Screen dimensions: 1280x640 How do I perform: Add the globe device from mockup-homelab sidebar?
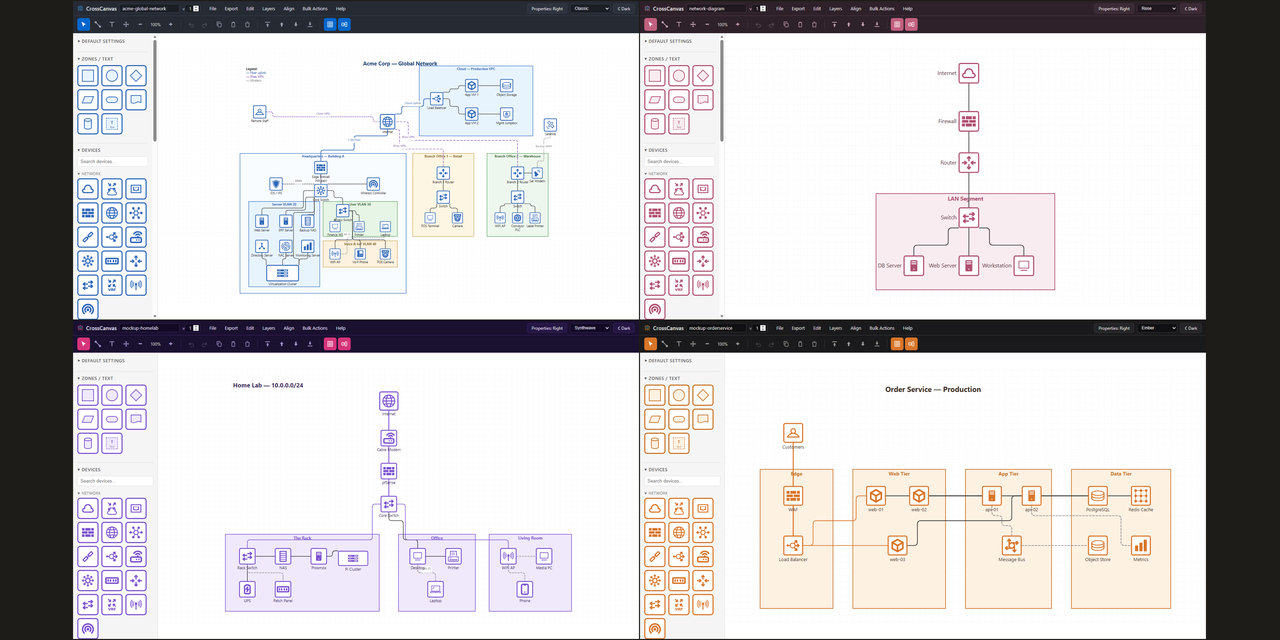pos(112,532)
